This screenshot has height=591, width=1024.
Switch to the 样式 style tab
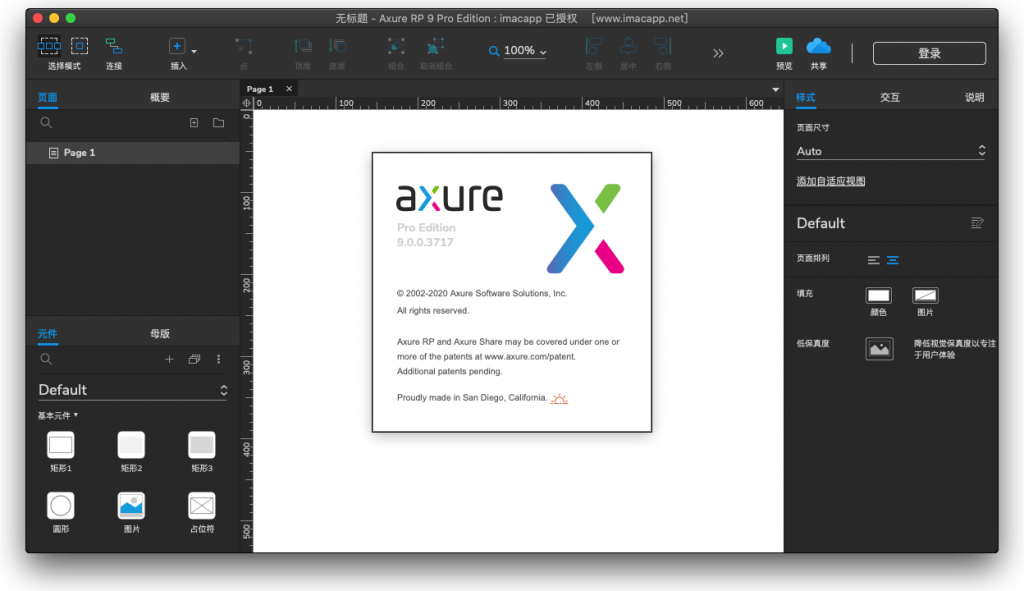tap(805, 97)
